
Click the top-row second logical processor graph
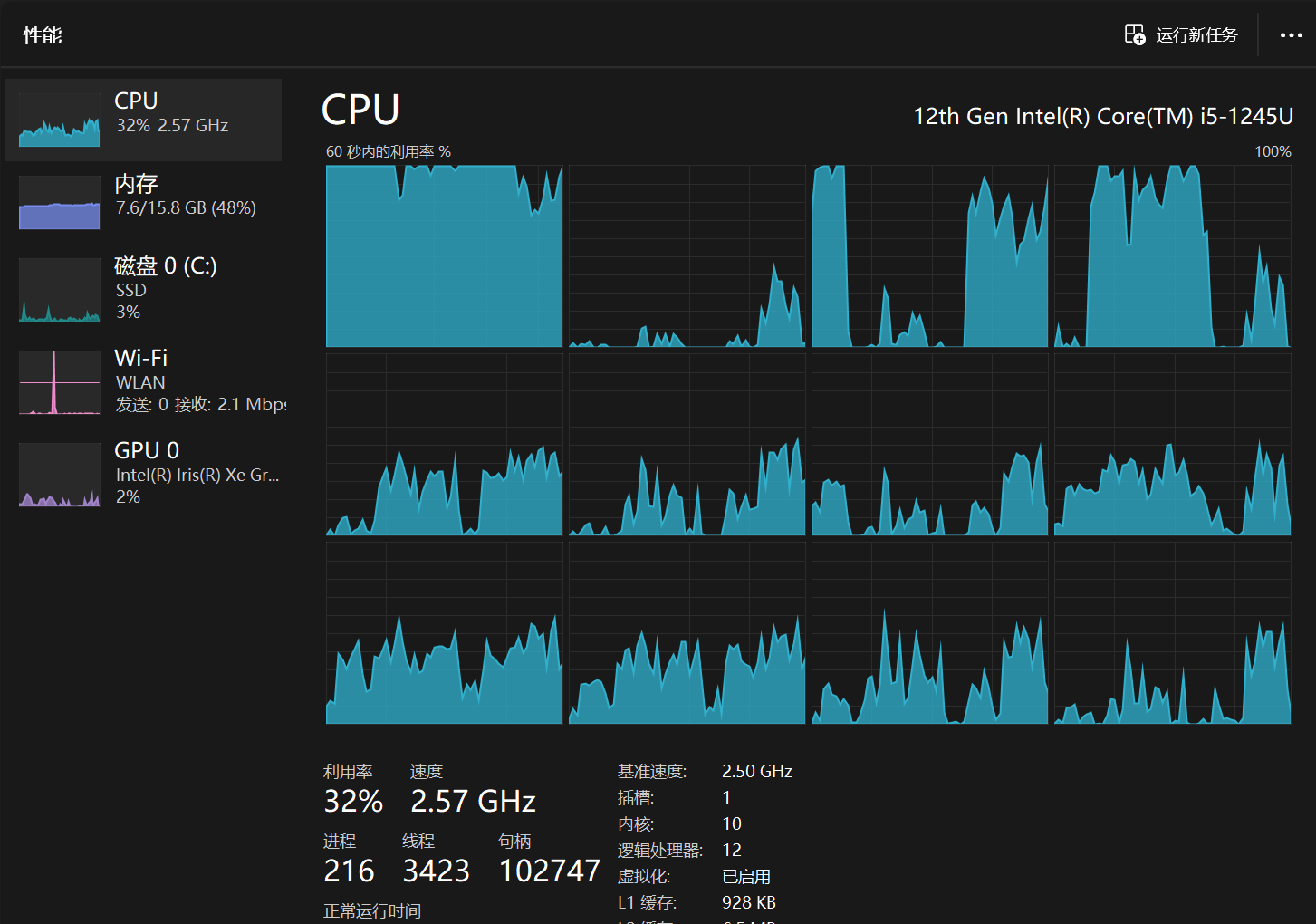pyautogui.click(x=687, y=255)
